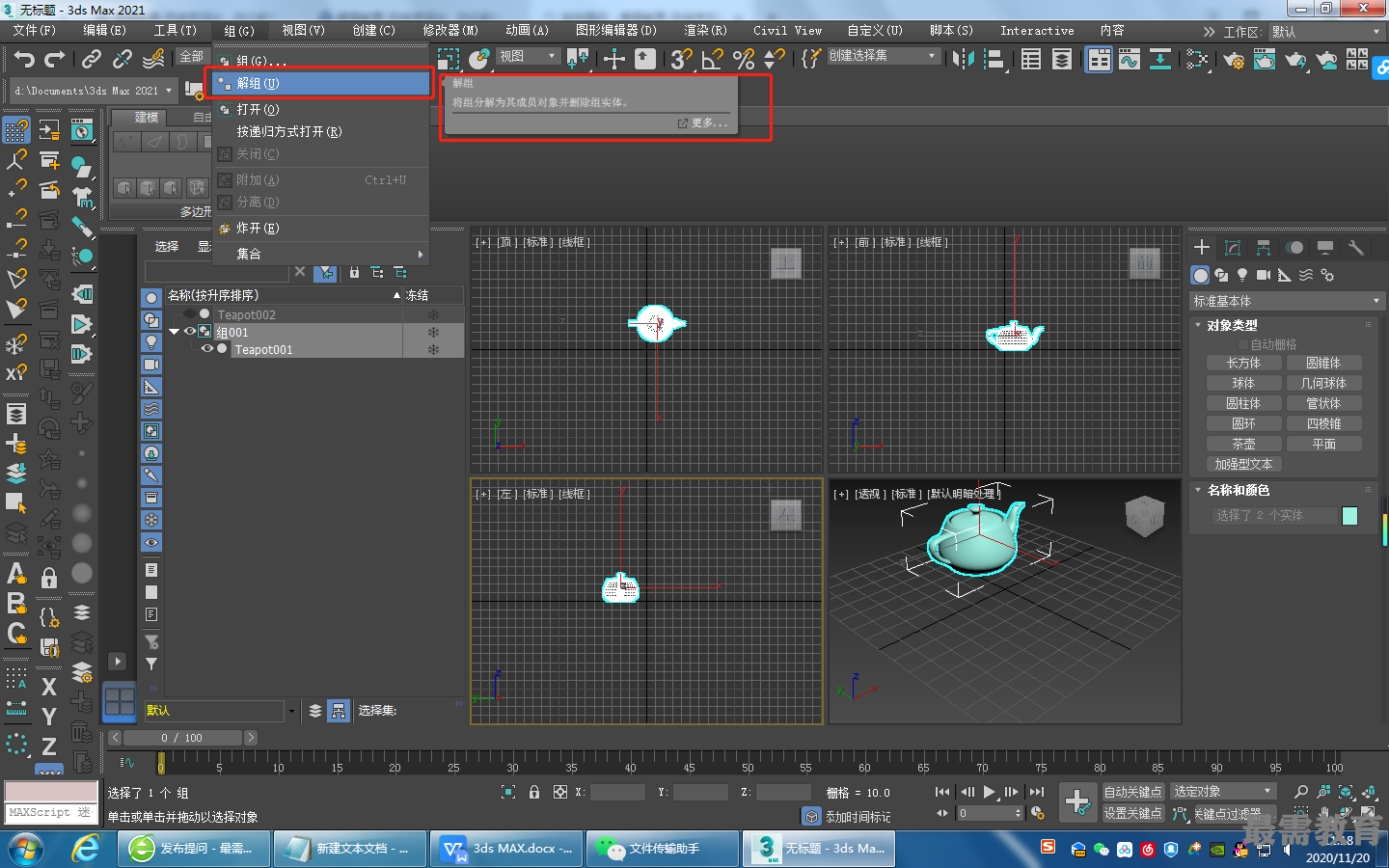This screenshot has width=1389, height=868.
Task: Open the Create panel plus tab
Action: click(1202, 248)
